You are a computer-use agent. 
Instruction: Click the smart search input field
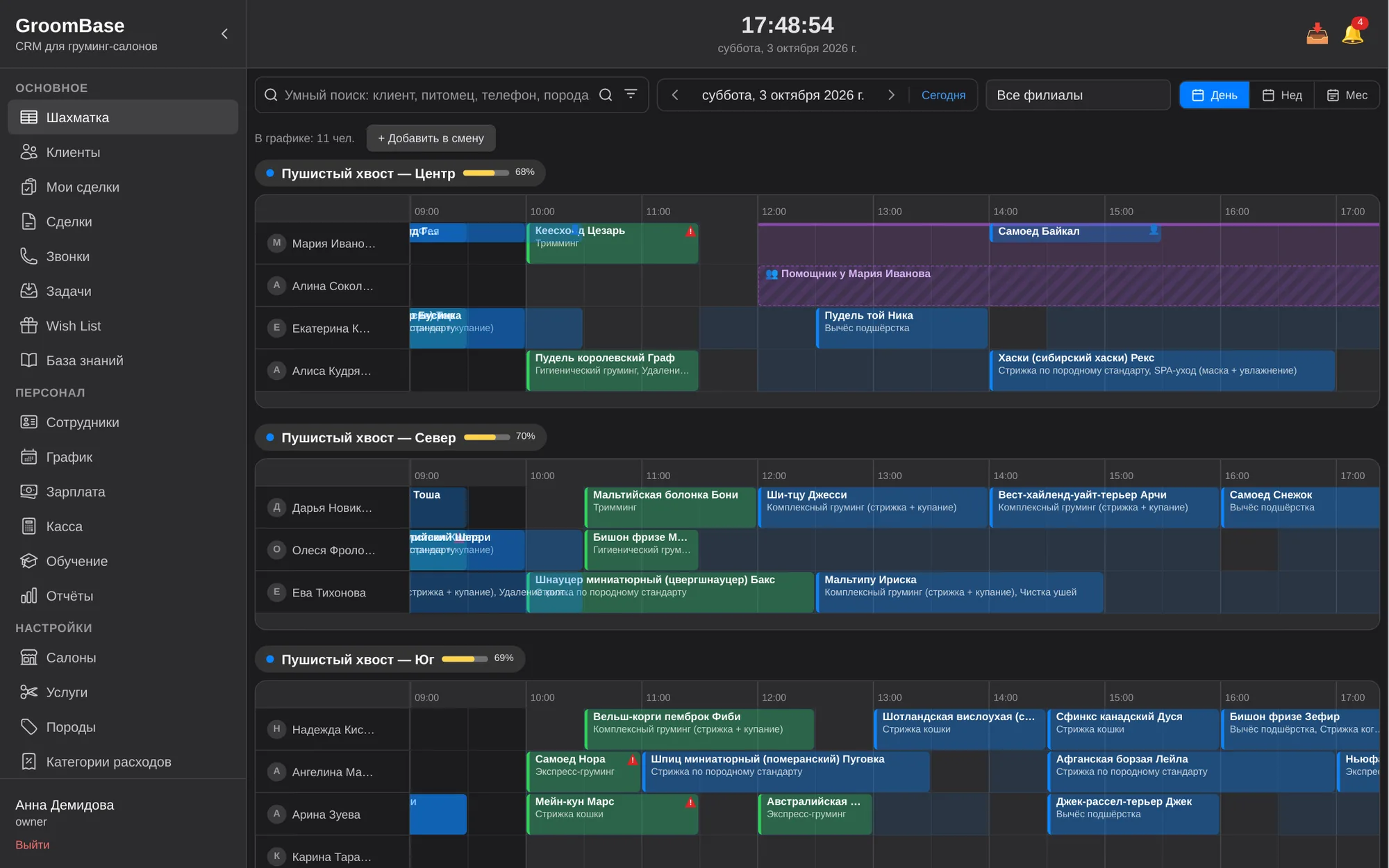436,95
